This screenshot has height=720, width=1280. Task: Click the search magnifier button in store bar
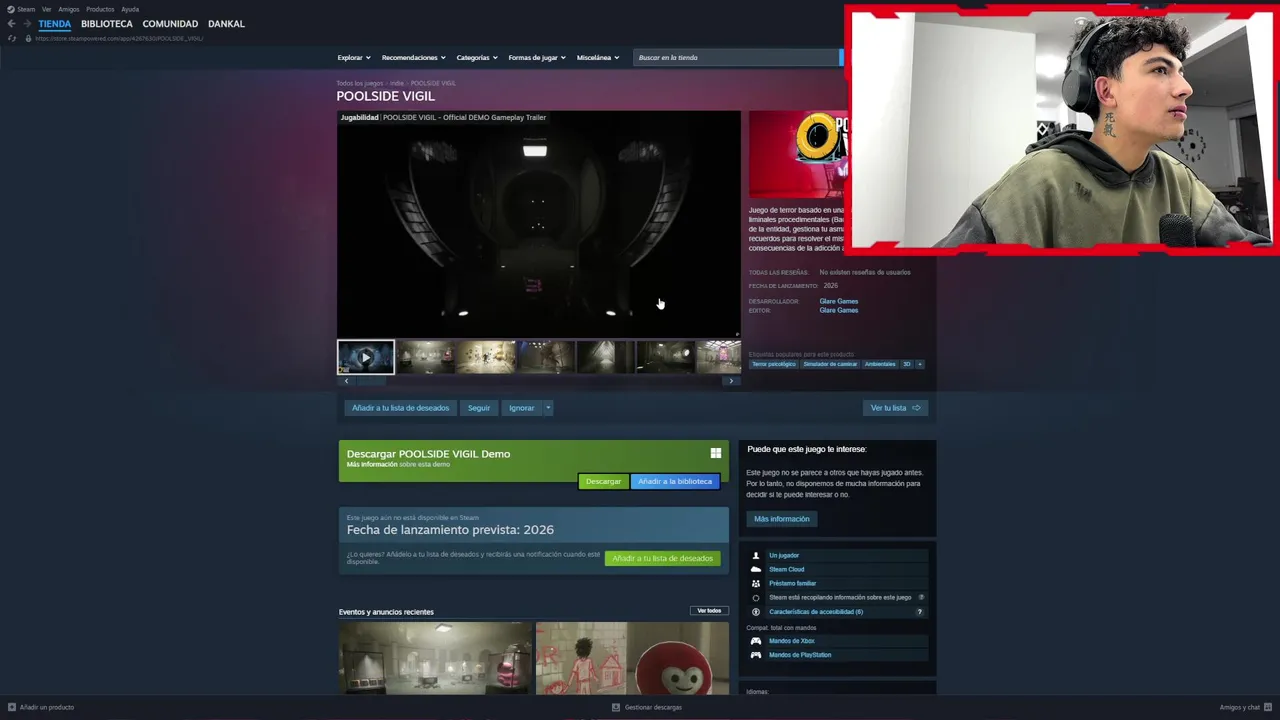coord(841,57)
